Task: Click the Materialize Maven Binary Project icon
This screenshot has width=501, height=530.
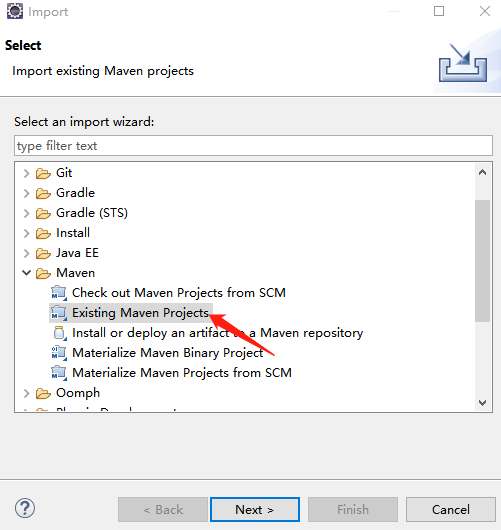Action: (59, 353)
